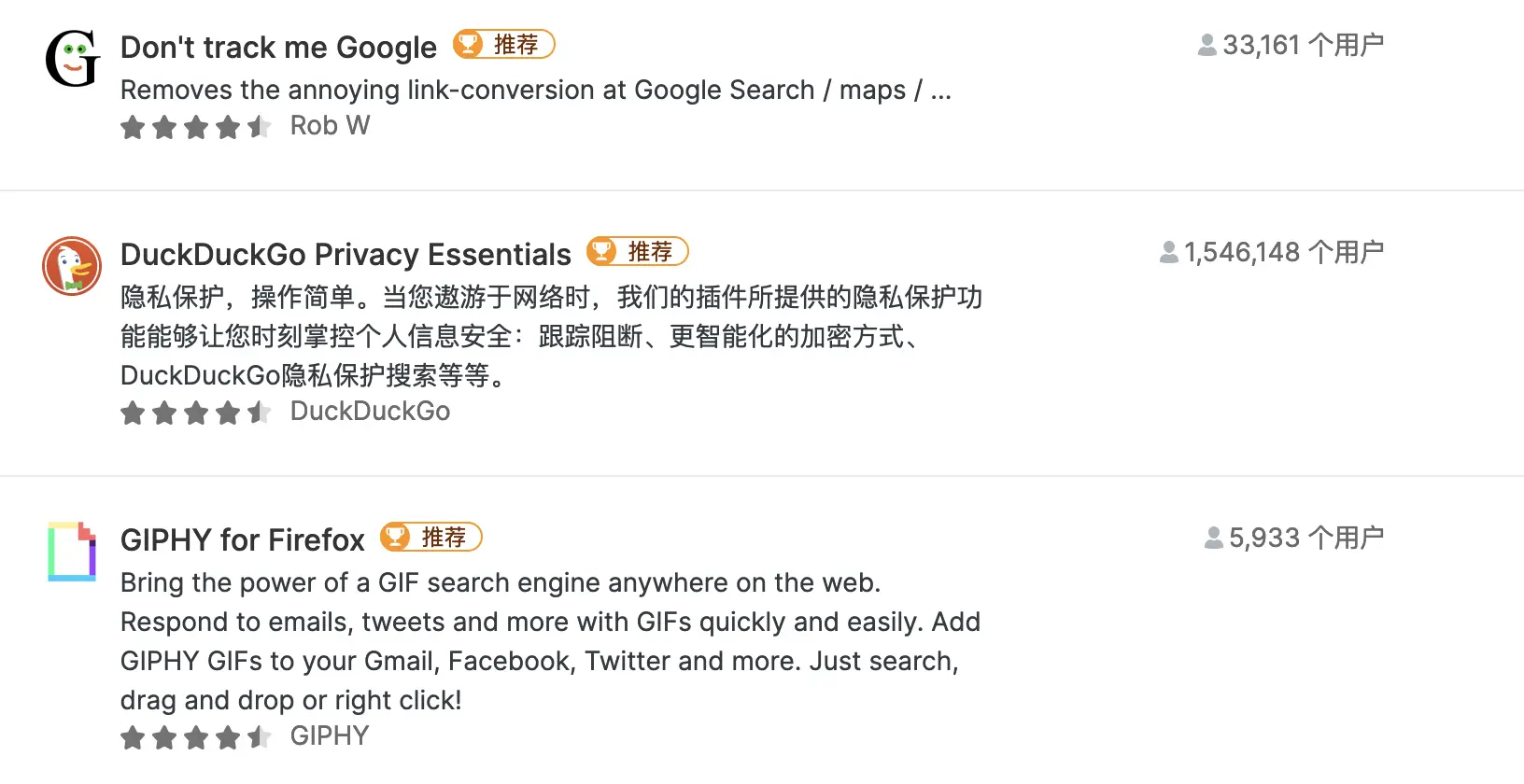Click the GIPHY description starting 'Bring the power'
This screenshot has height=784, width=1524.
[551, 641]
